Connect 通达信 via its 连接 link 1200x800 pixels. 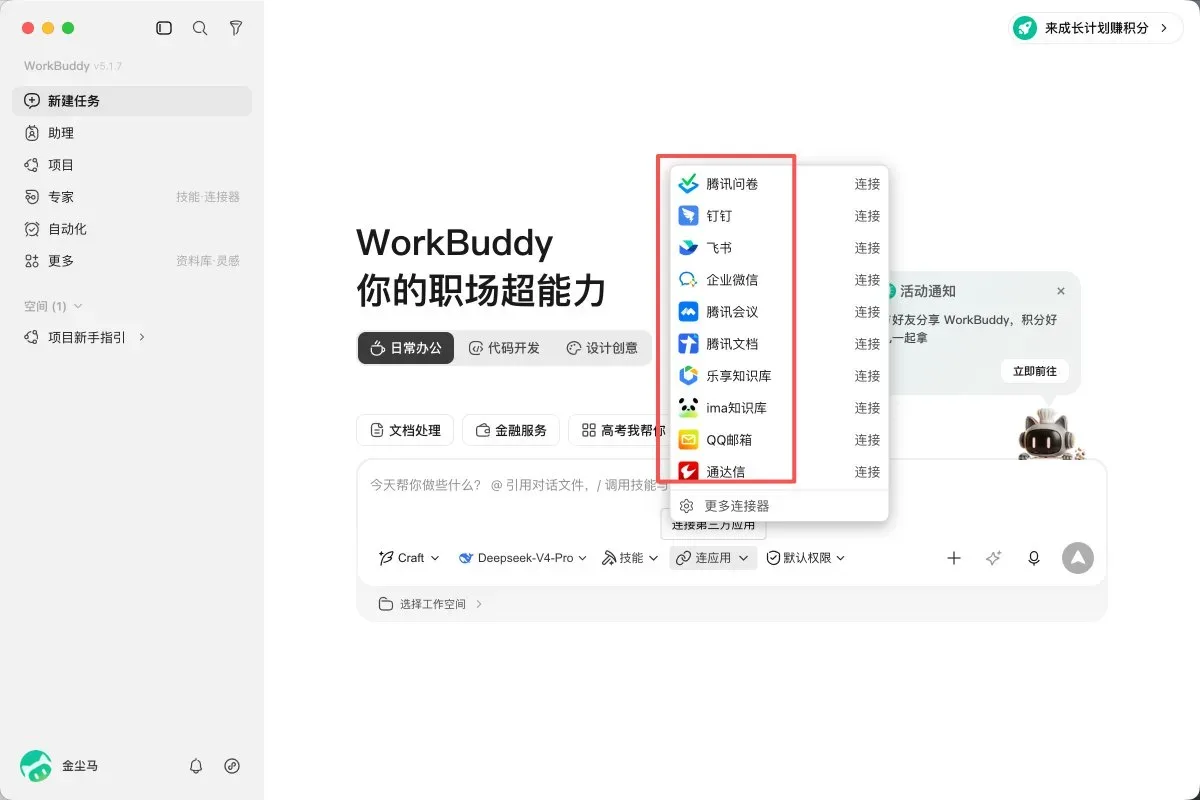[867, 472]
